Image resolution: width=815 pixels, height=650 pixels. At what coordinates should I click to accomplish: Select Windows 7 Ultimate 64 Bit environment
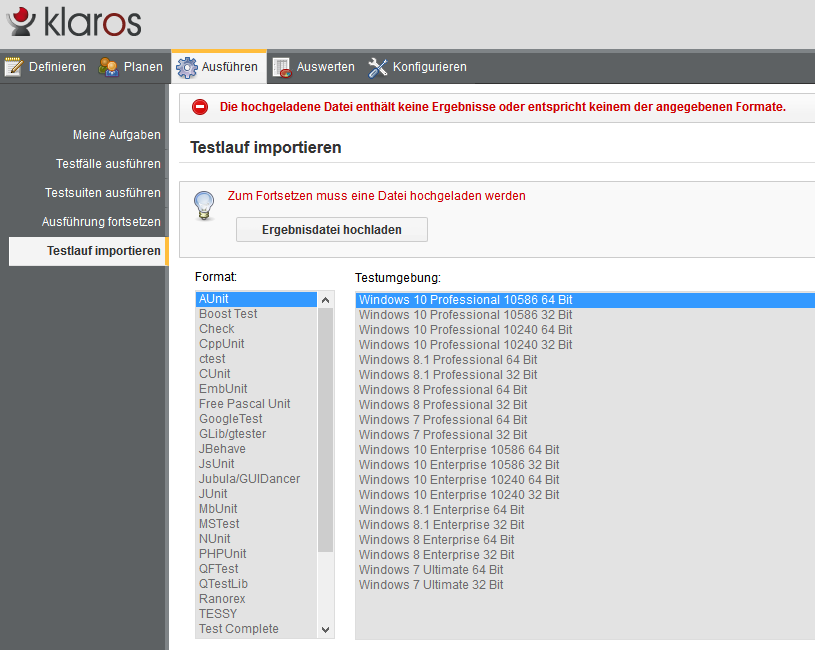(x=431, y=569)
